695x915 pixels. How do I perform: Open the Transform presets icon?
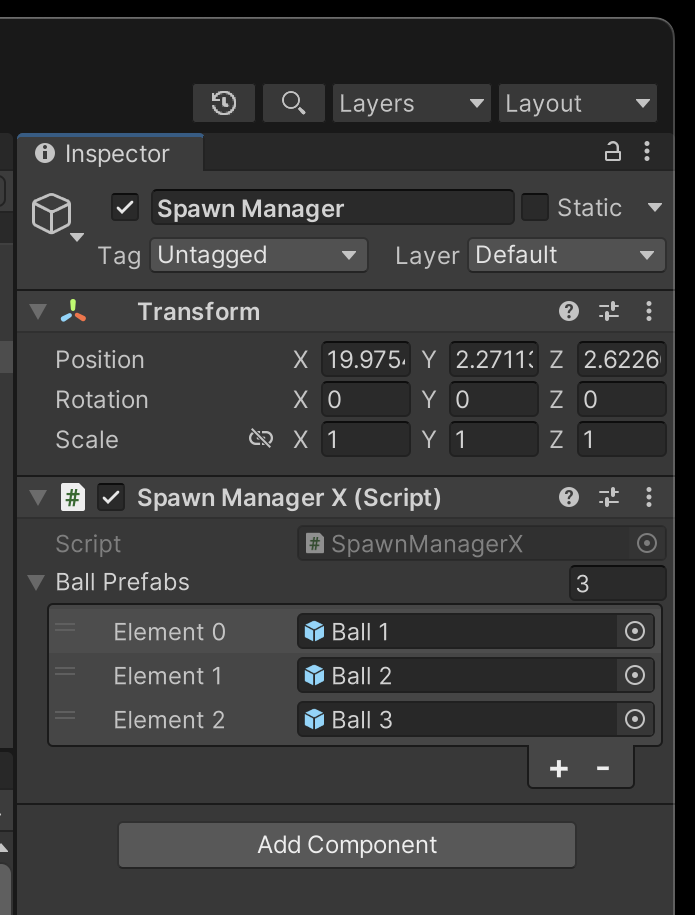(608, 311)
